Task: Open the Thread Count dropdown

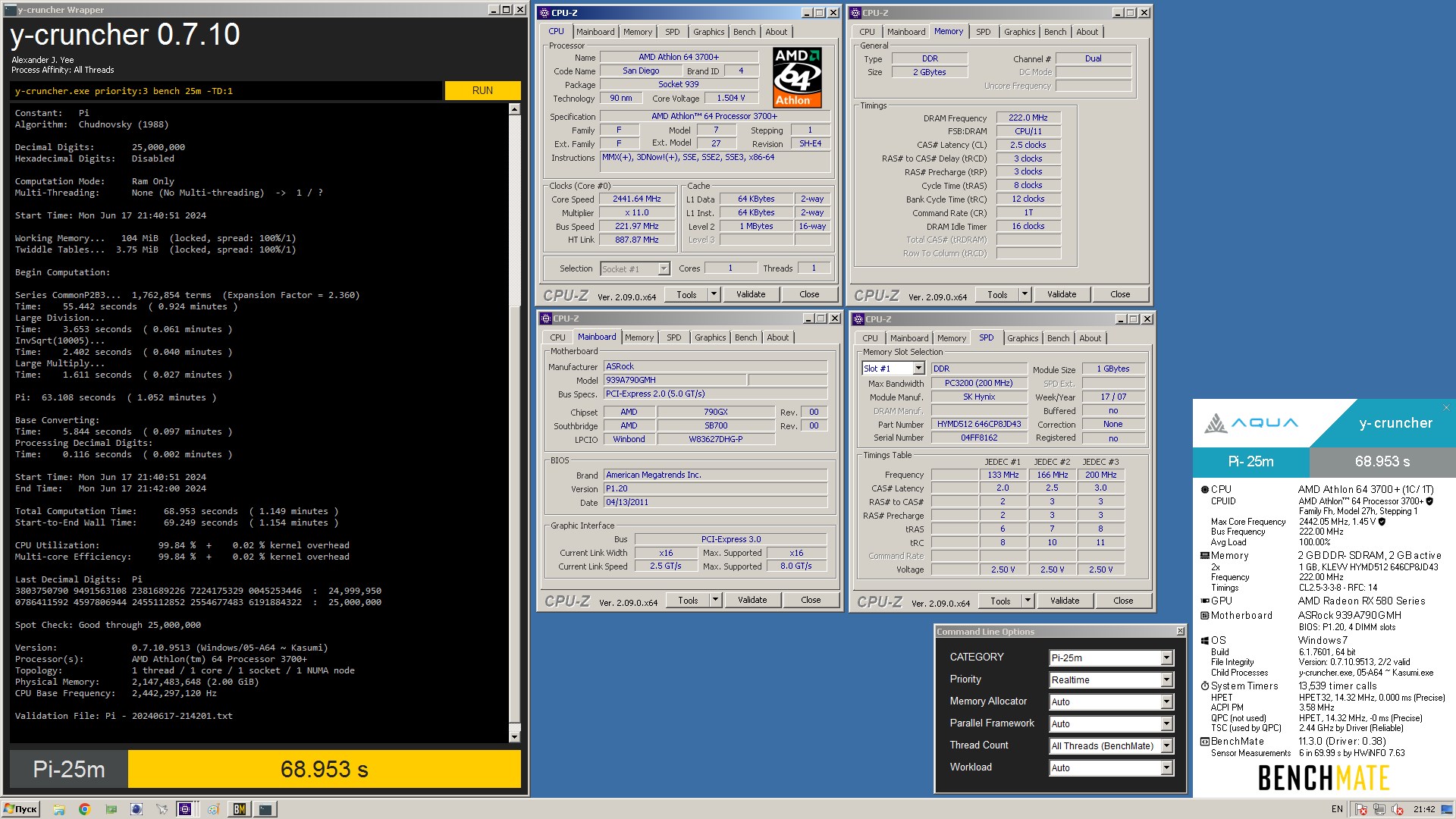Action: [1166, 746]
